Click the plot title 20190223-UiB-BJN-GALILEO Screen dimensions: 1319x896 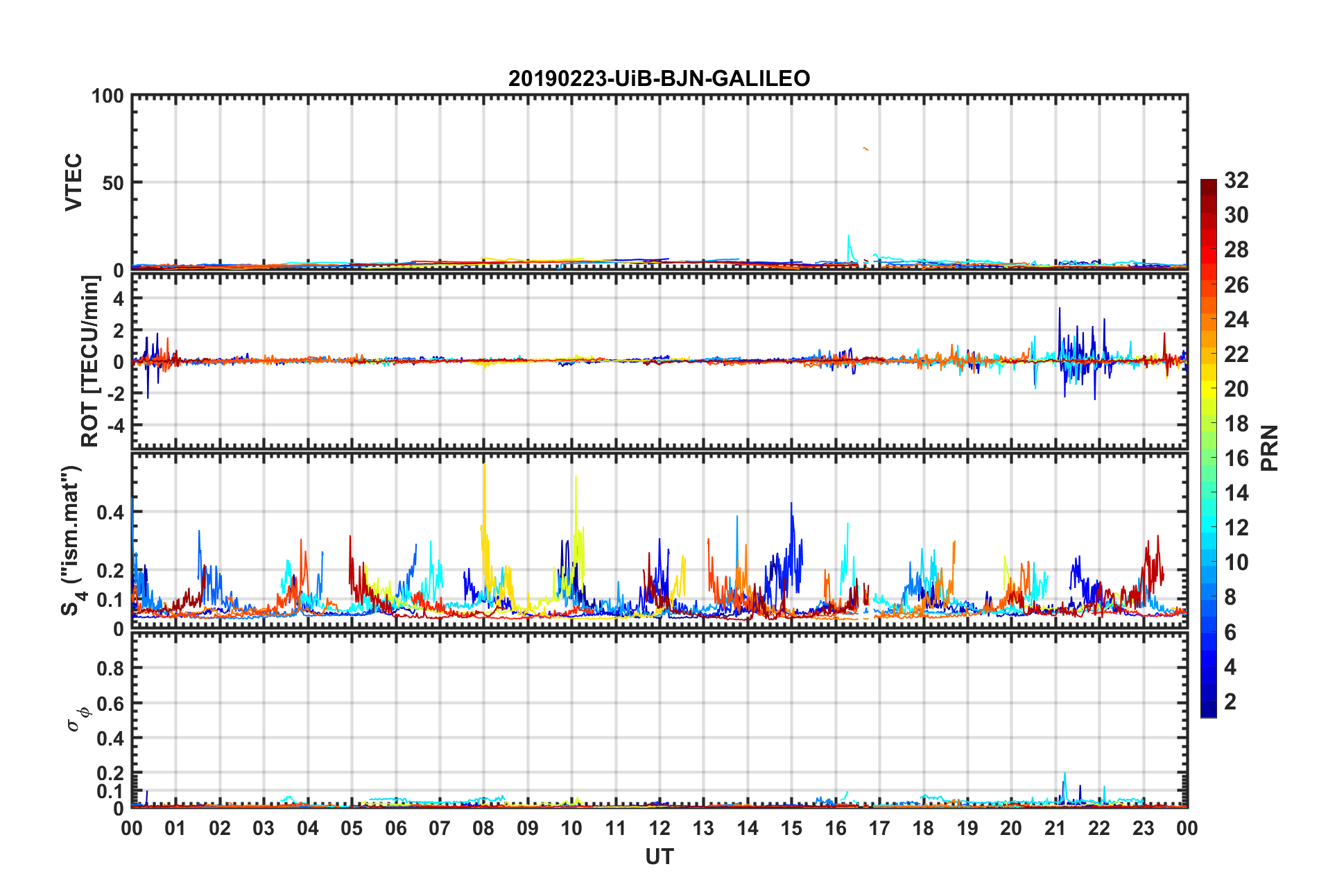[x=659, y=78]
